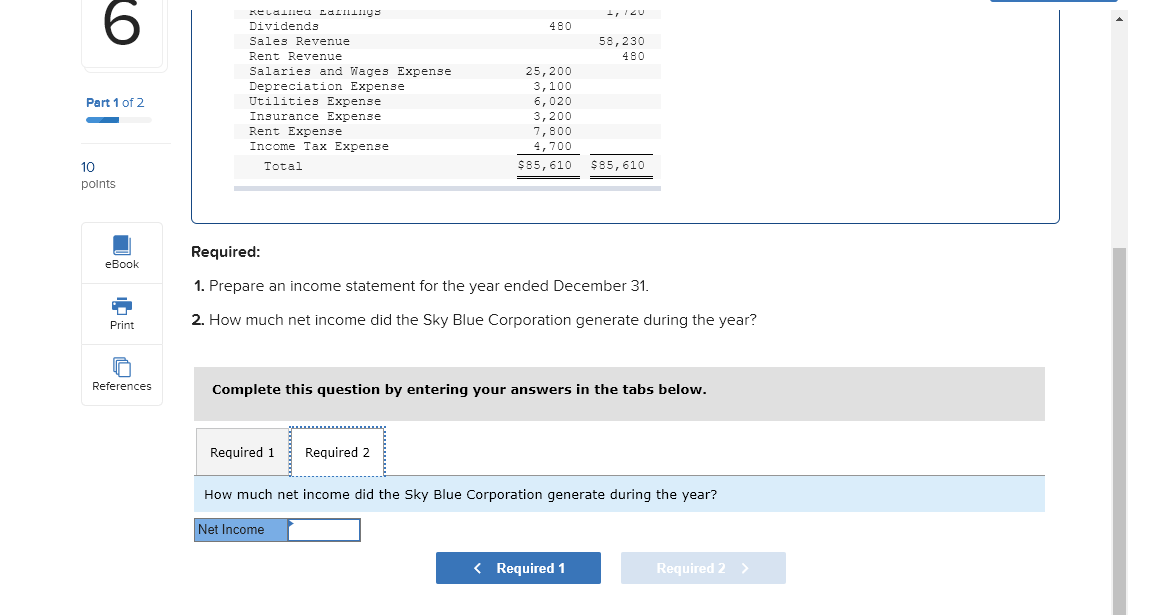Click the Required 2 forward button
1156x615 pixels.
click(703, 568)
